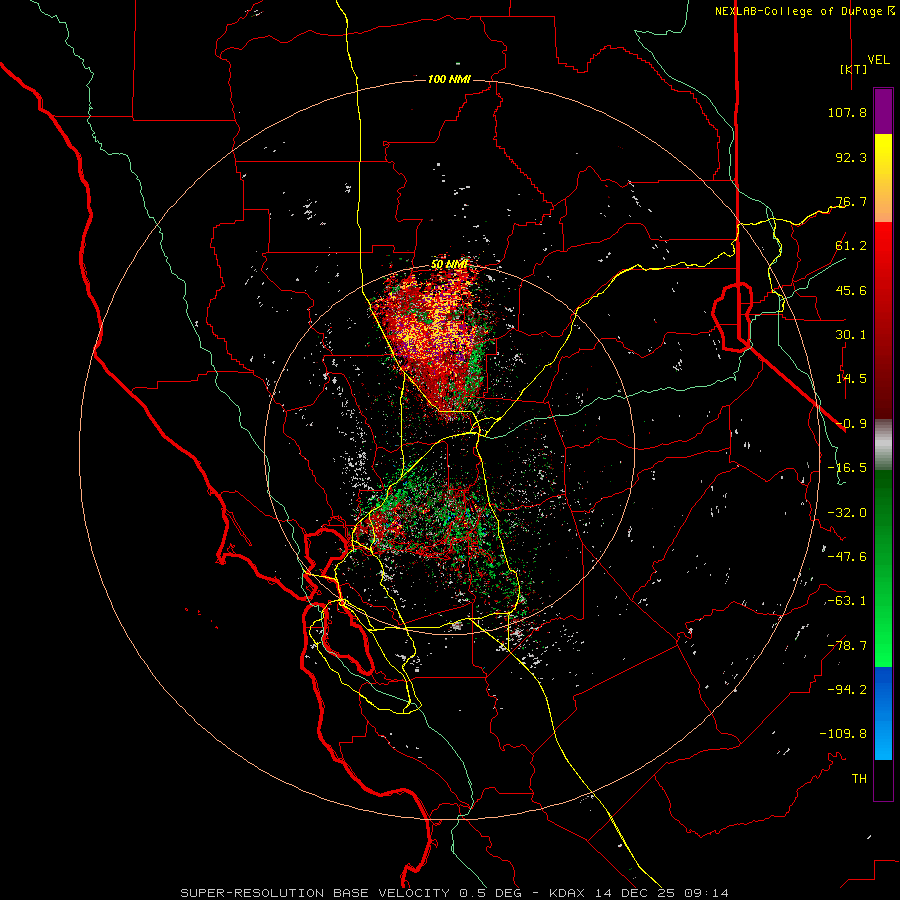Click the 50 NMI range ring label

449,265
